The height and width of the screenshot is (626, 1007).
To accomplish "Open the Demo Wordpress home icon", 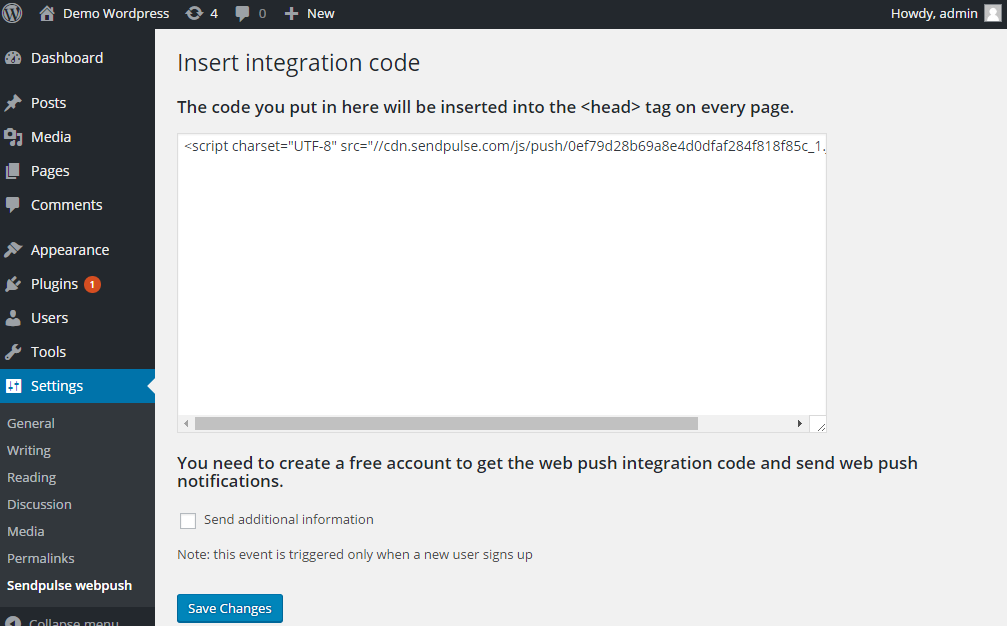I will [47, 14].
